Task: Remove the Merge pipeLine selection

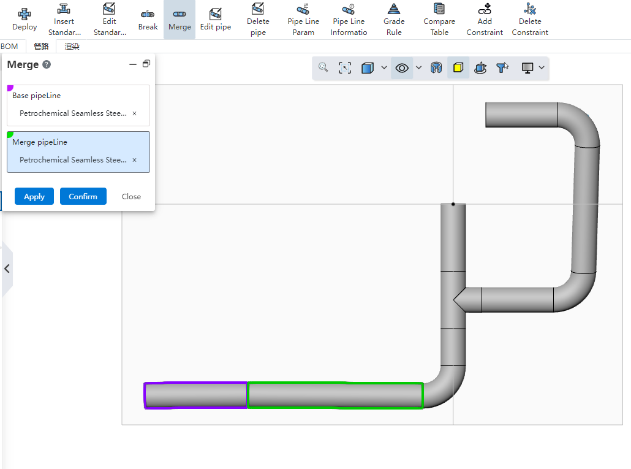Action: [134, 160]
